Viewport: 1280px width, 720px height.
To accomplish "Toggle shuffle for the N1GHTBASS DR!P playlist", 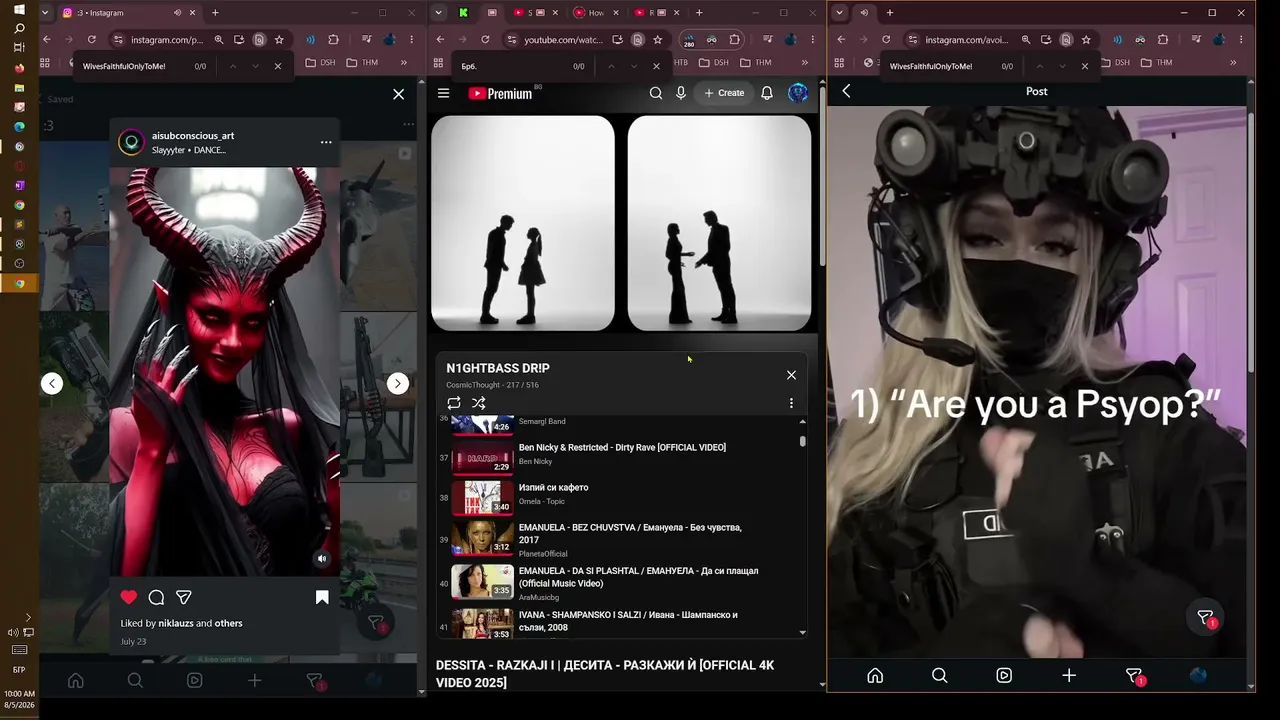I will (479, 403).
